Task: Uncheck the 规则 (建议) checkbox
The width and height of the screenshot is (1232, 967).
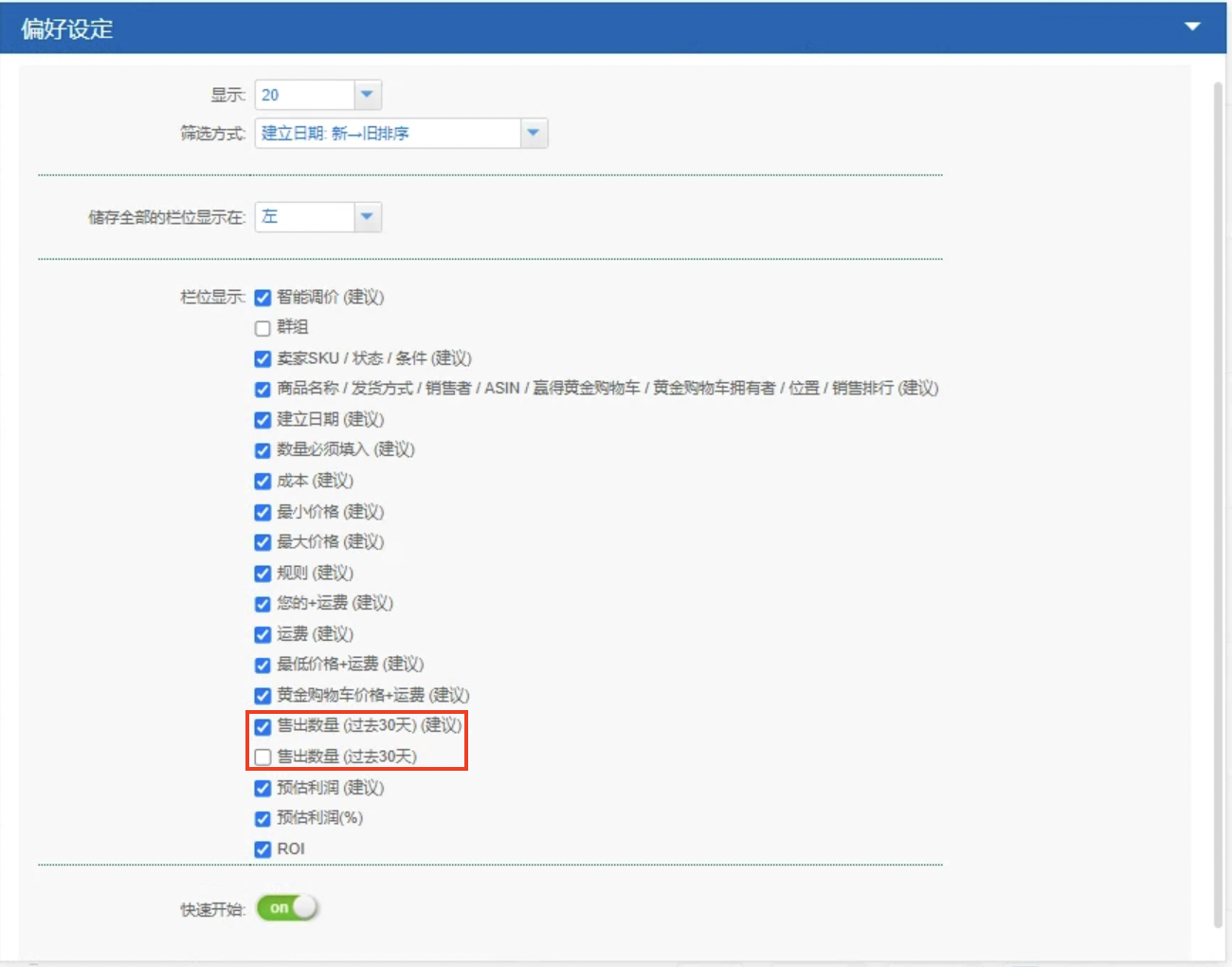Action: tap(263, 574)
